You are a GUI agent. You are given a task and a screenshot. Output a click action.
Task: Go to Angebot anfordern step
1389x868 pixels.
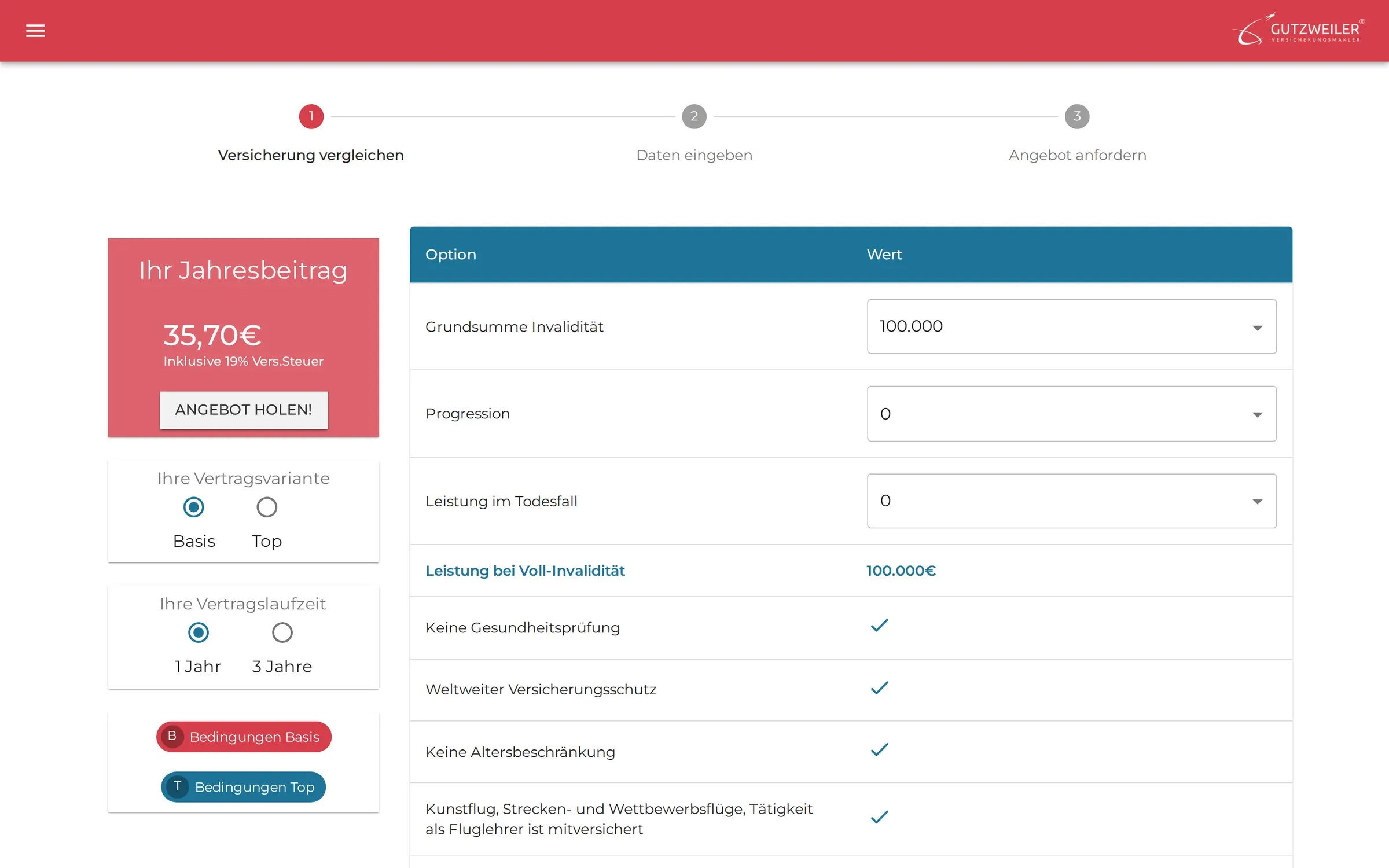1077,155
